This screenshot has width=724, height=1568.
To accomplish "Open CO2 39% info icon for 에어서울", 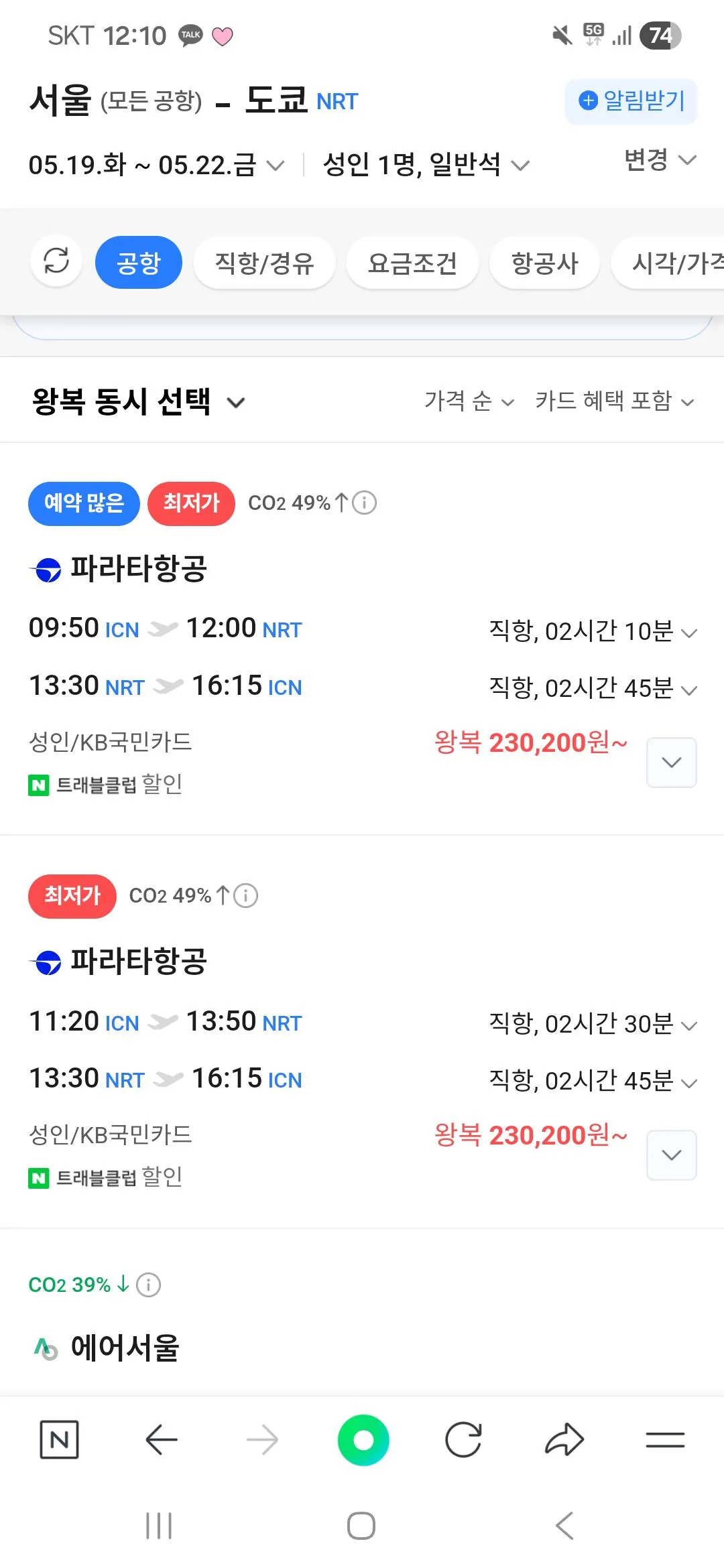I will [148, 1285].
